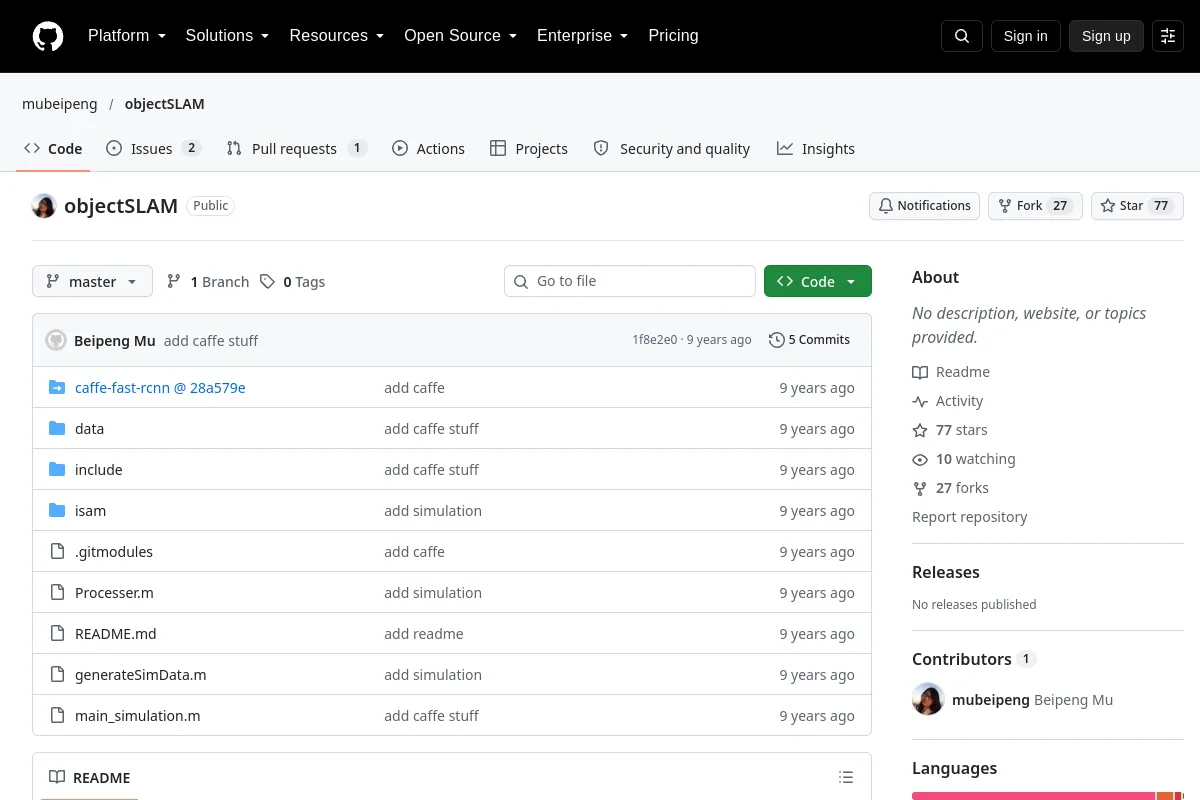Click the Sign in button

click(1026, 36)
